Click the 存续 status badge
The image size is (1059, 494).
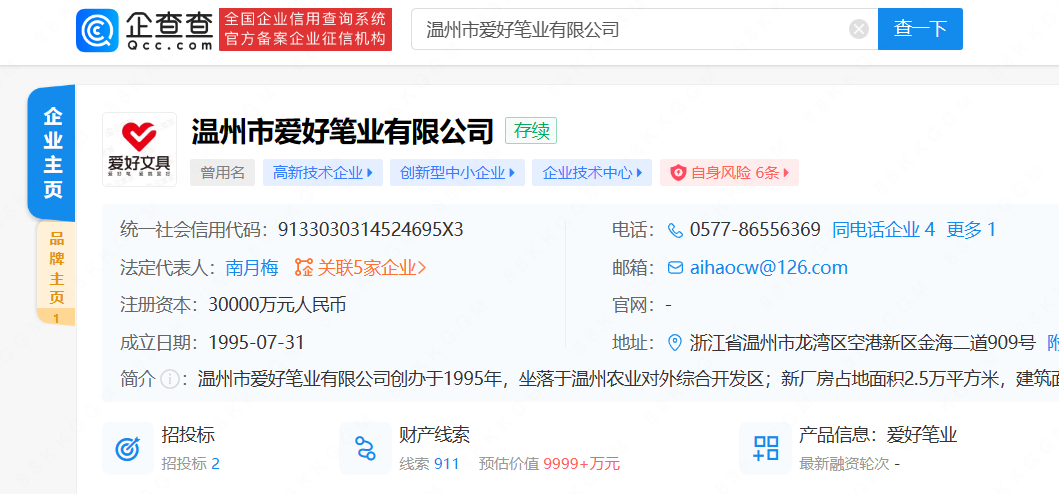pyautogui.click(x=531, y=130)
